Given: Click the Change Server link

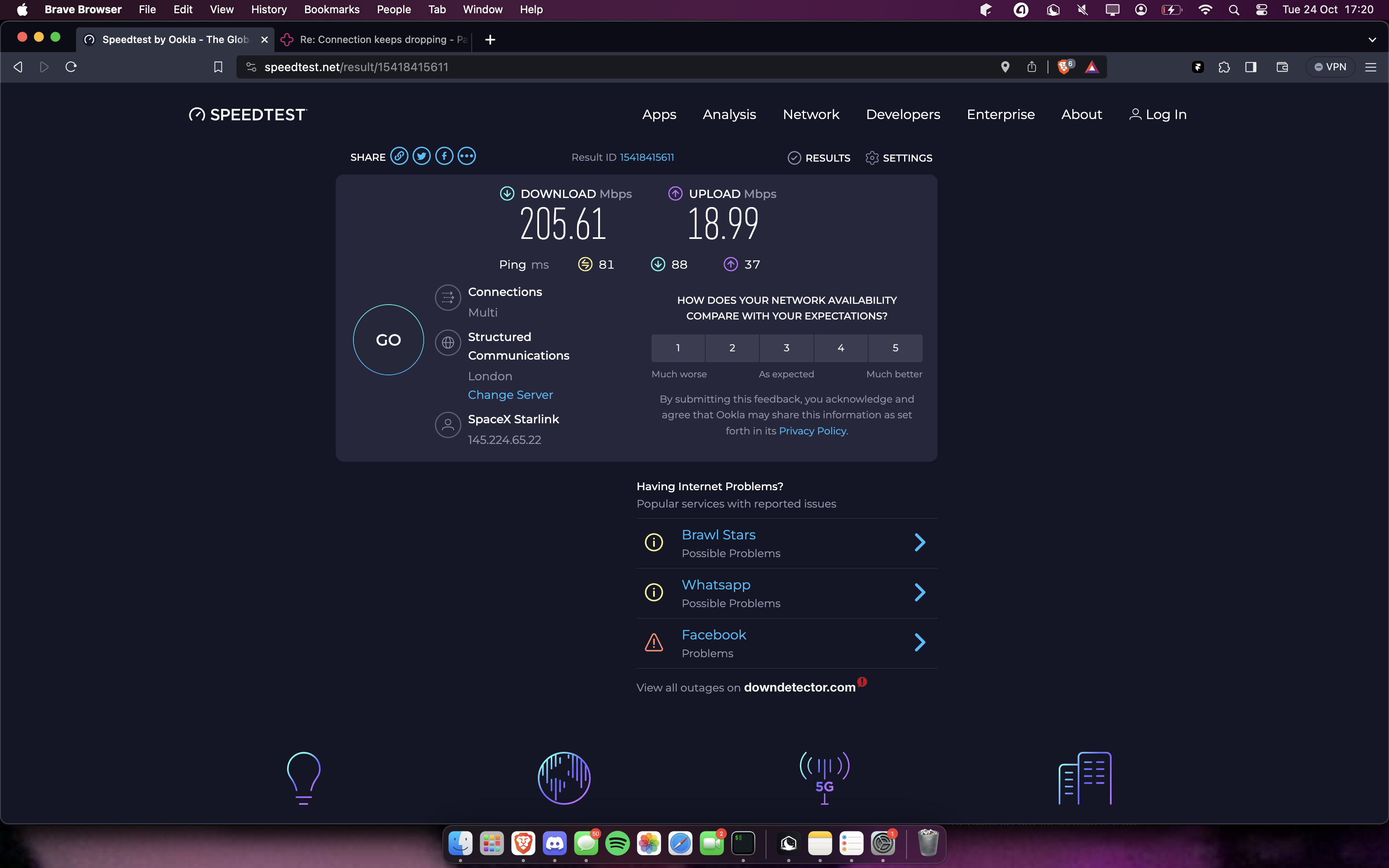Looking at the screenshot, I should (x=510, y=395).
